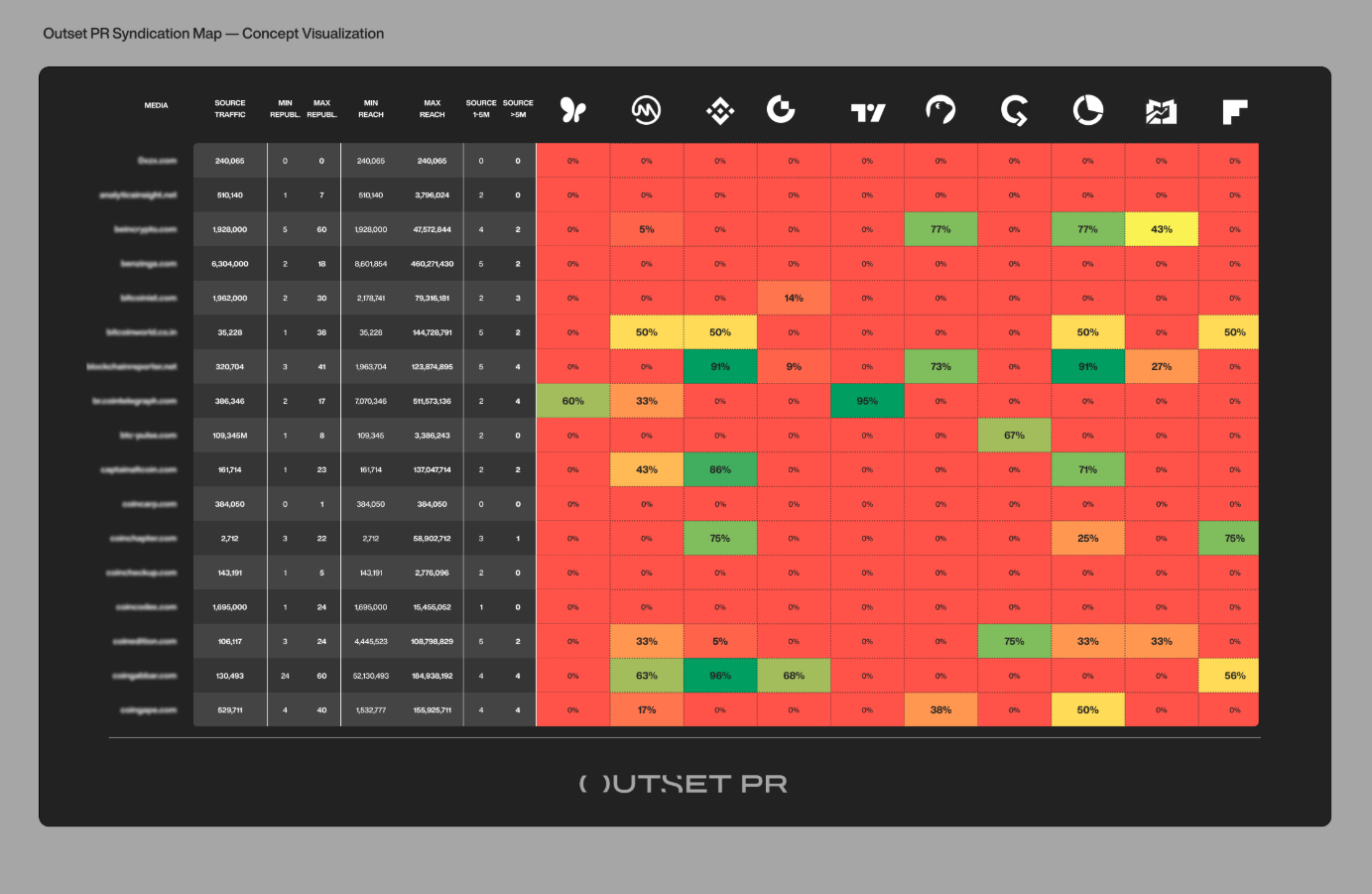
Task: Click the pie chart logo icon
Action: point(1088,110)
